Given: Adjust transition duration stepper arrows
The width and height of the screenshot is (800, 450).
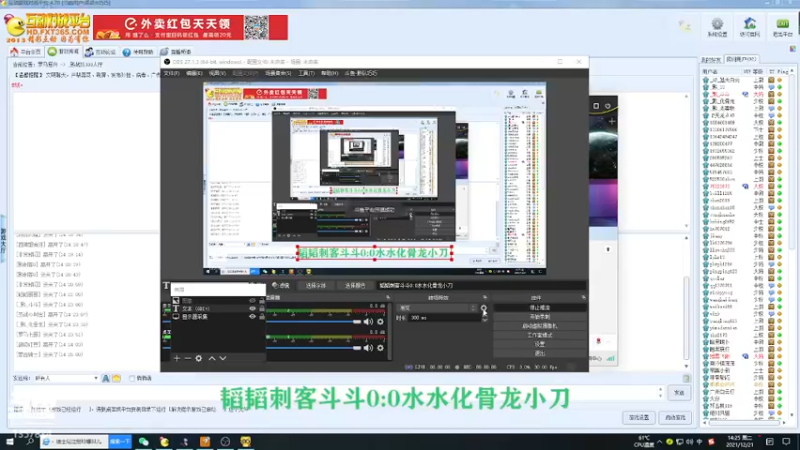Looking at the screenshot, I should pyautogui.click(x=484, y=317).
